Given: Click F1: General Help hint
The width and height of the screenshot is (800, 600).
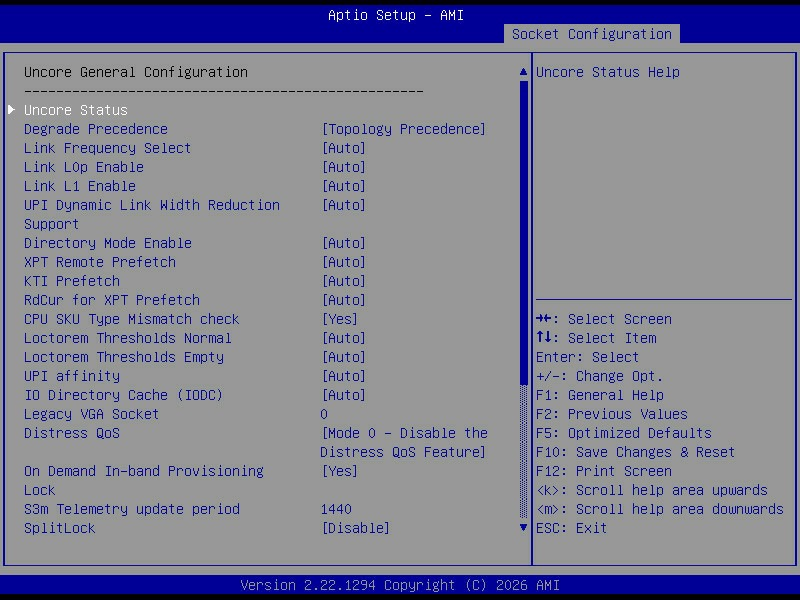Looking at the screenshot, I should coord(600,395).
